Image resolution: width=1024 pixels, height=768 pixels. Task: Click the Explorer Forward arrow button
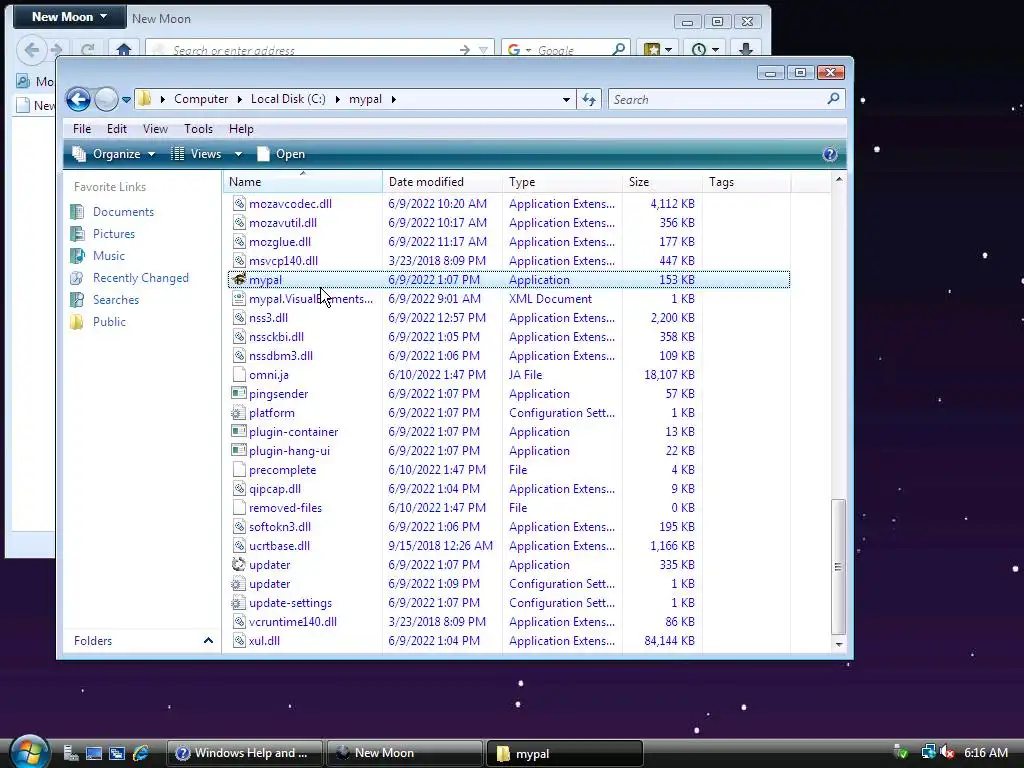click(x=106, y=99)
